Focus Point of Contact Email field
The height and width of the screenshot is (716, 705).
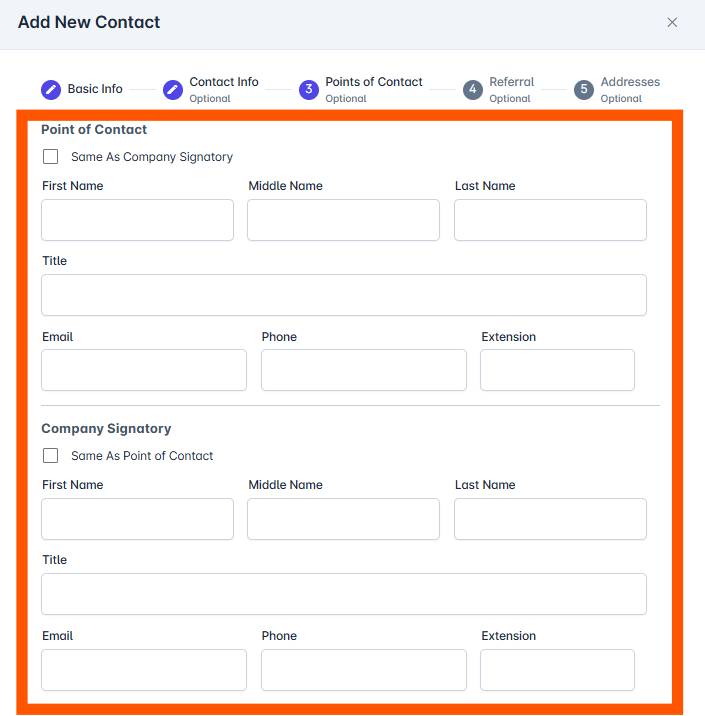(x=144, y=370)
